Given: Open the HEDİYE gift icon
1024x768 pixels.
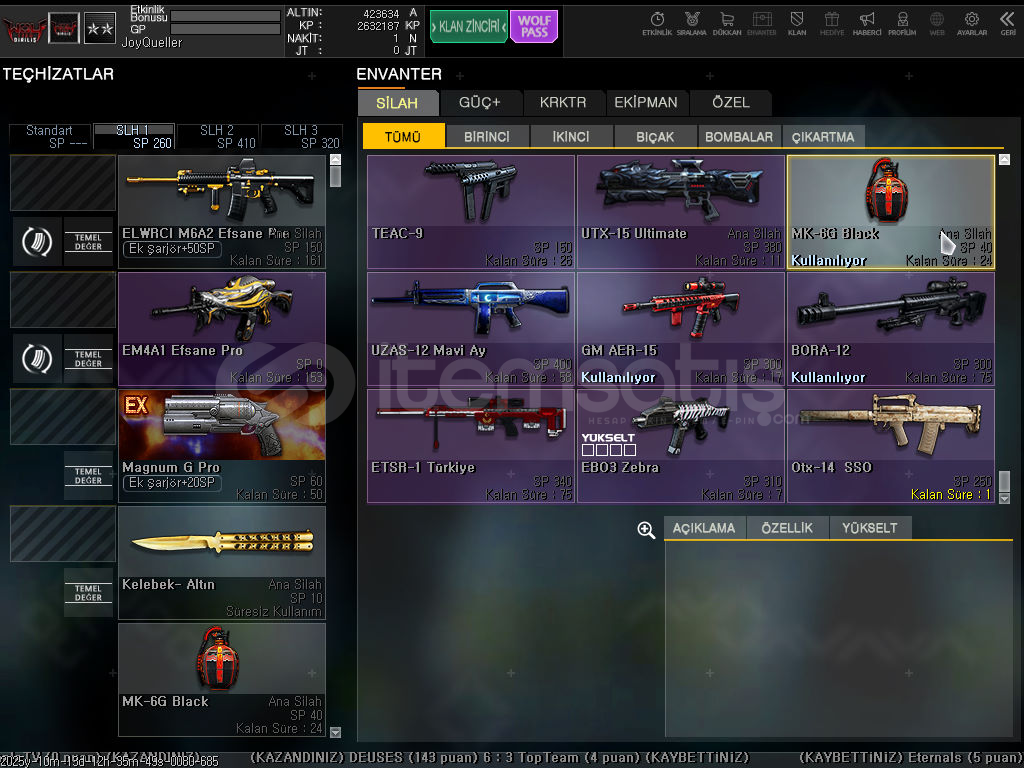Looking at the screenshot, I should click(x=831, y=24).
